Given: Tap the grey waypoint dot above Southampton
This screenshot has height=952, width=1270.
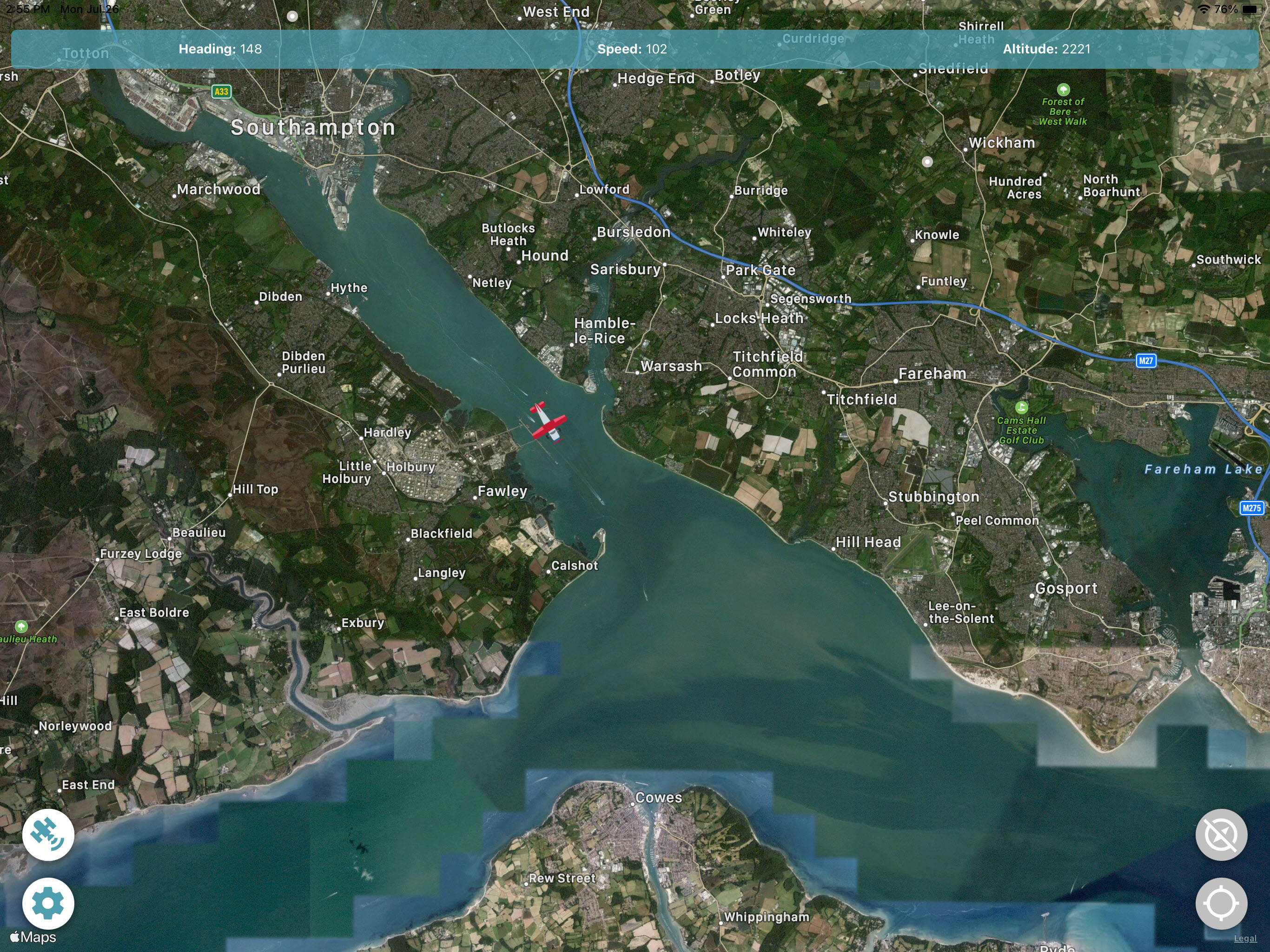Looking at the screenshot, I should click(292, 16).
